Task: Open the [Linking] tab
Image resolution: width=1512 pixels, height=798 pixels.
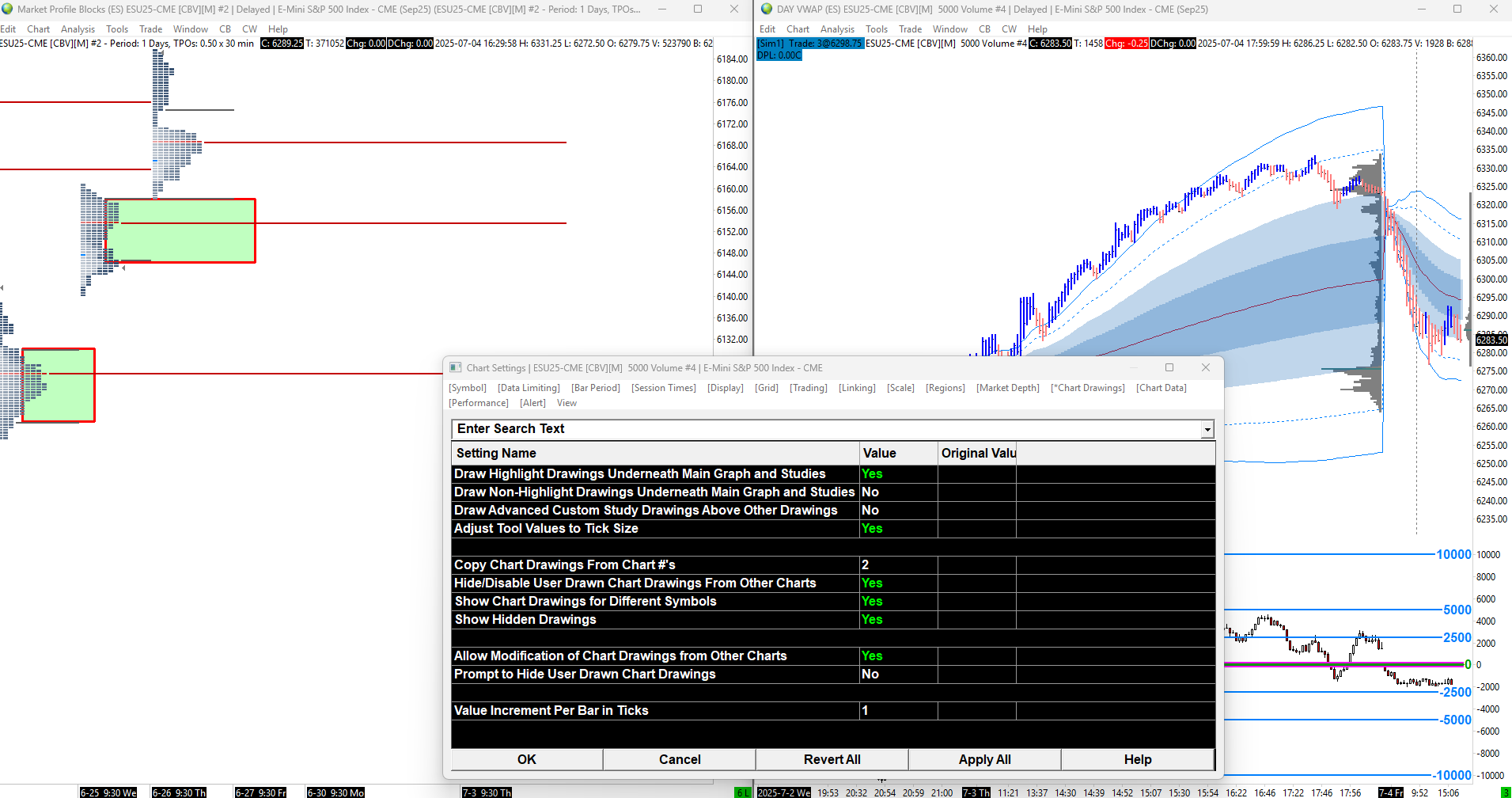Action: pyautogui.click(x=857, y=388)
